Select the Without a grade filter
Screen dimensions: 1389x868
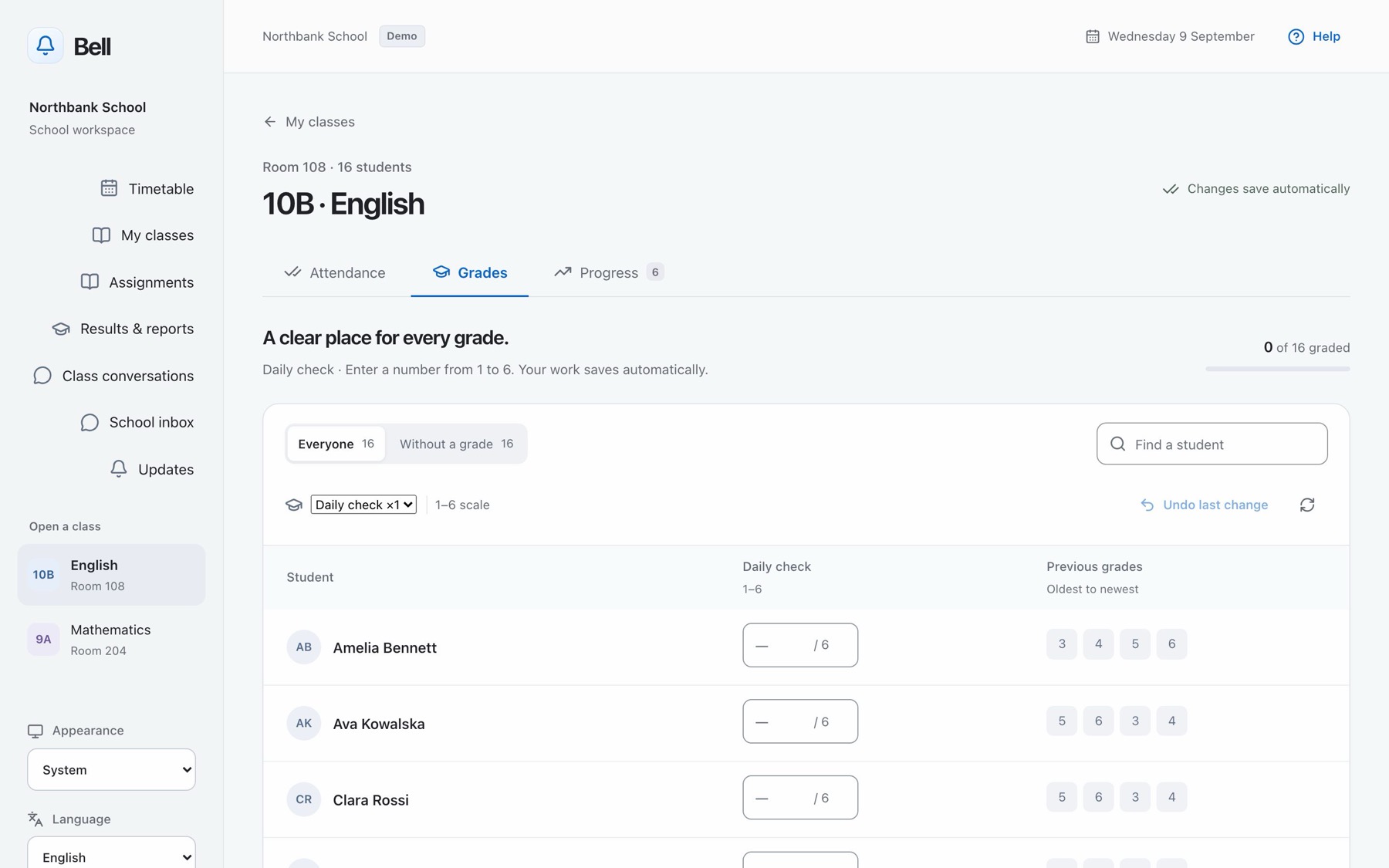click(456, 444)
